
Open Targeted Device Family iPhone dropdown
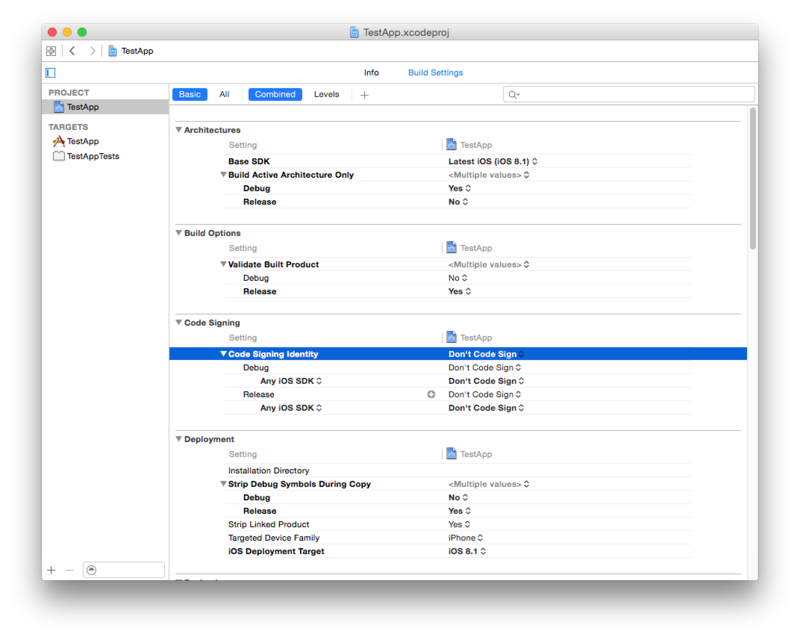point(465,538)
